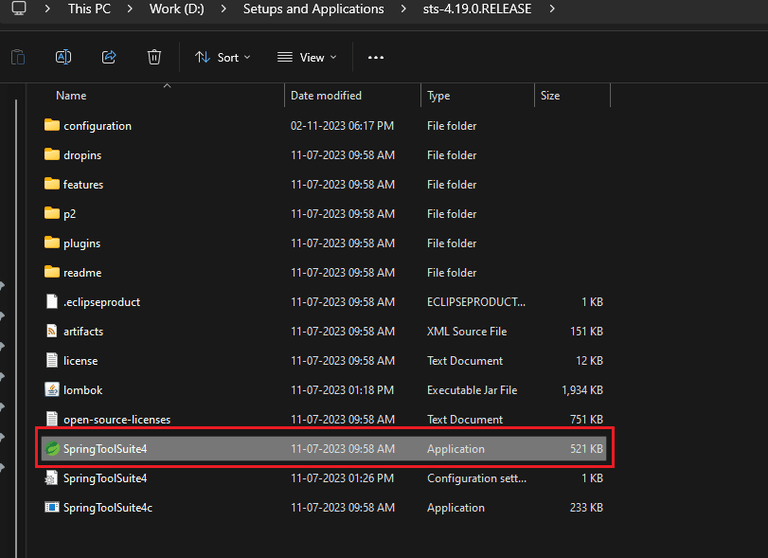The width and height of the screenshot is (768, 558).
Task: Open the See more ellipsis menu
Action: 376,57
